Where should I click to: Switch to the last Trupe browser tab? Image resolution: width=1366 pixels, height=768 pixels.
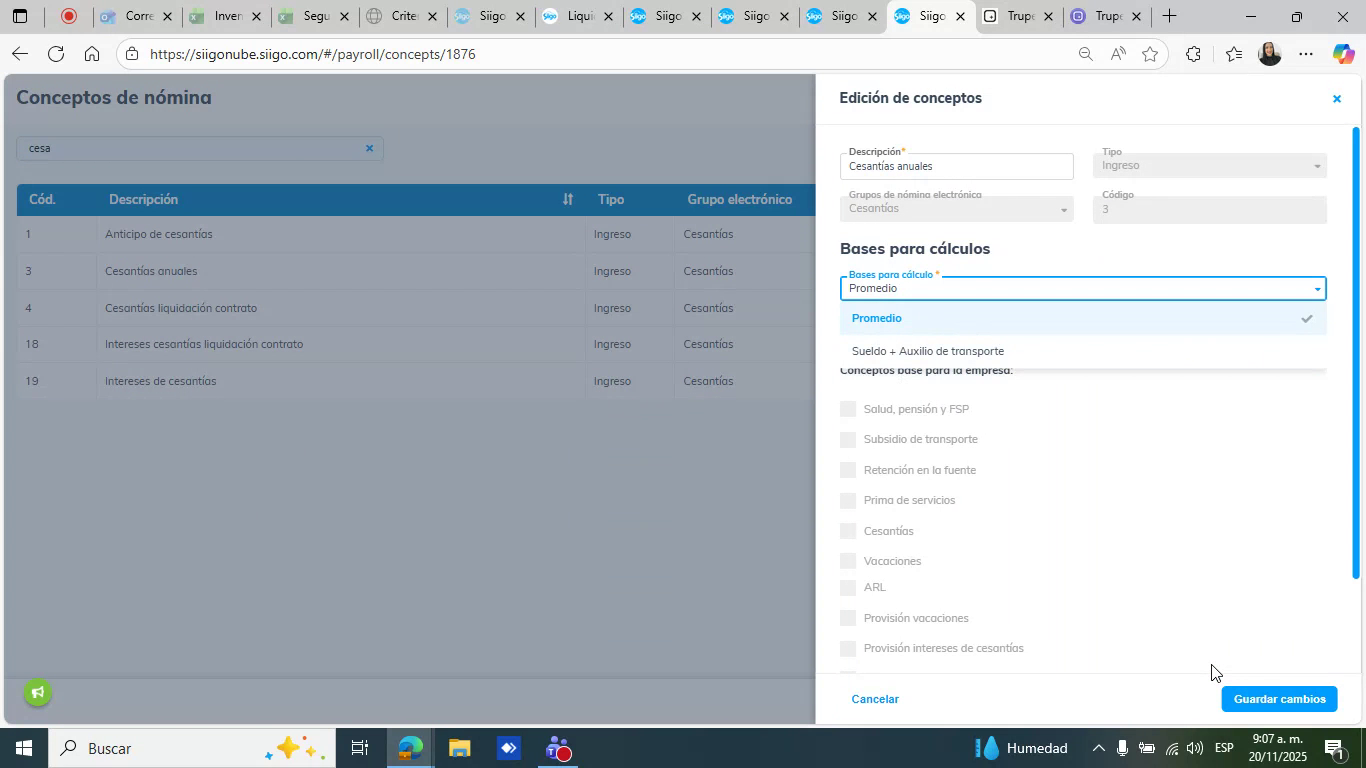click(x=1106, y=16)
